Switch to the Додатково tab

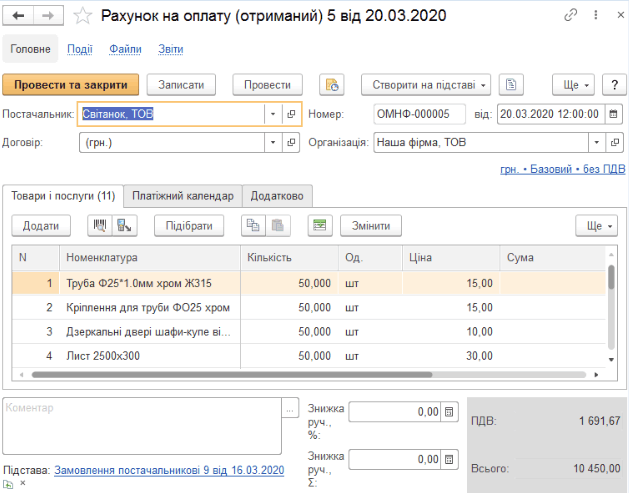coord(277,196)
